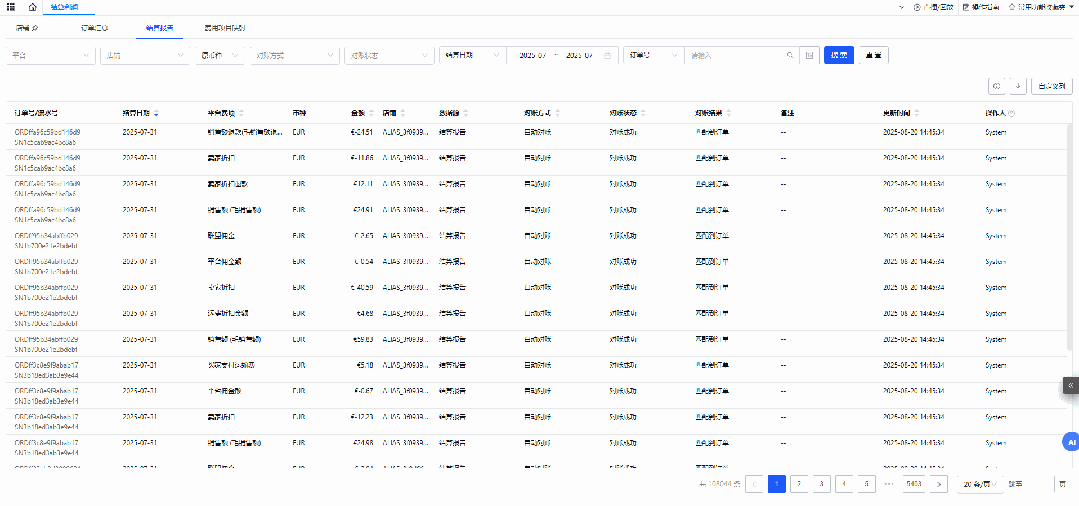This screenshot has width=1079, height=506.
Task: Sort by the 平台费项 column arrows
Action: (x=241, y=113)
